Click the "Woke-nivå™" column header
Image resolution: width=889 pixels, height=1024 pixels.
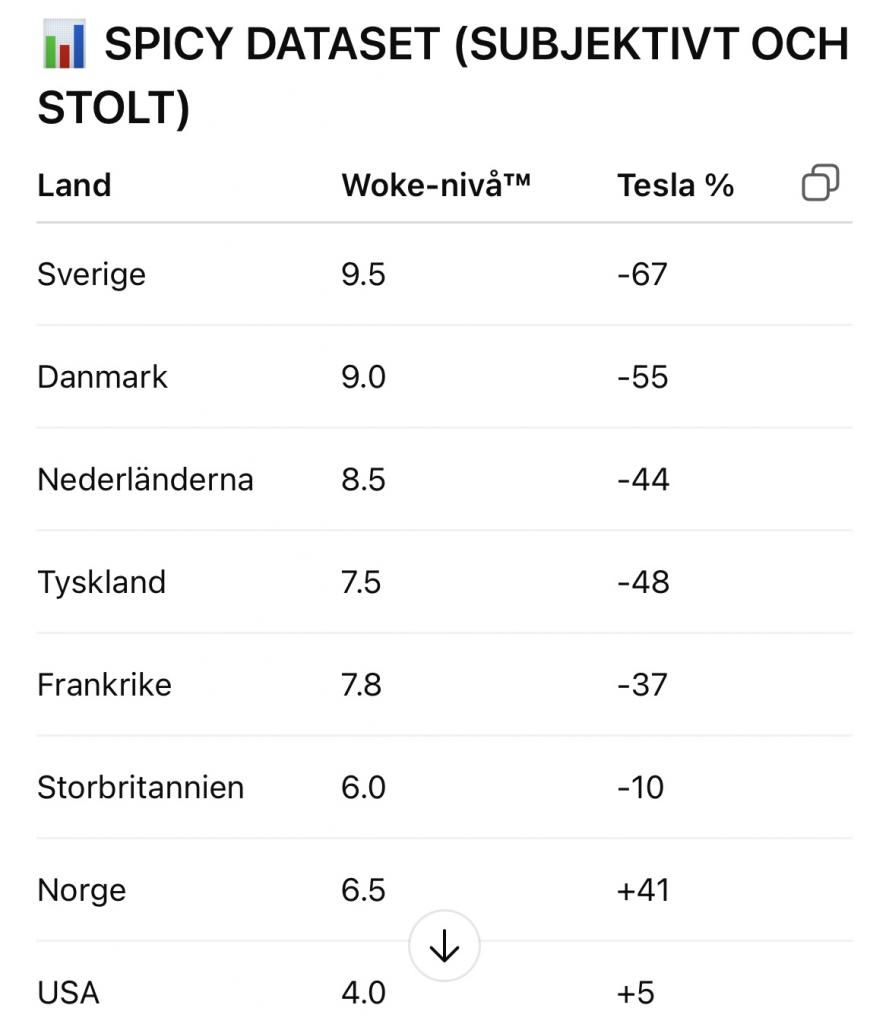coord(436,186)
